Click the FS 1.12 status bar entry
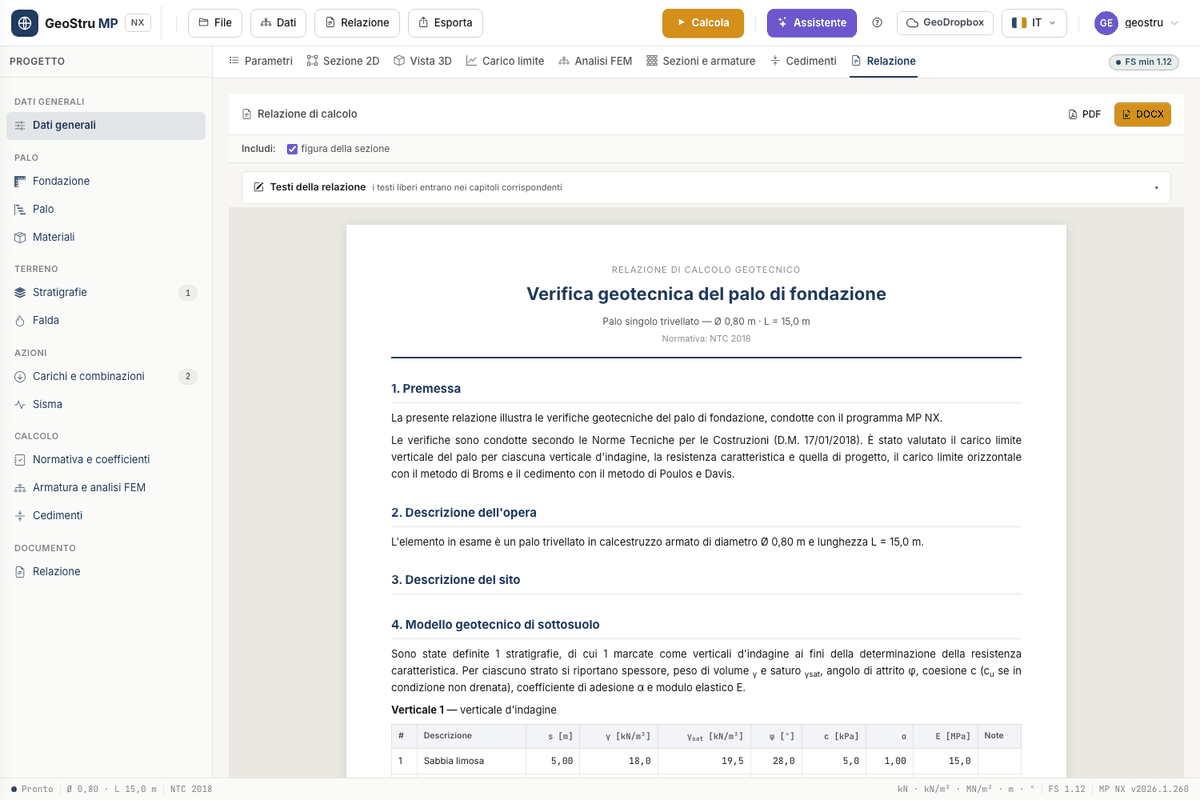1200x800 pixels. [x=1066, y=789]
